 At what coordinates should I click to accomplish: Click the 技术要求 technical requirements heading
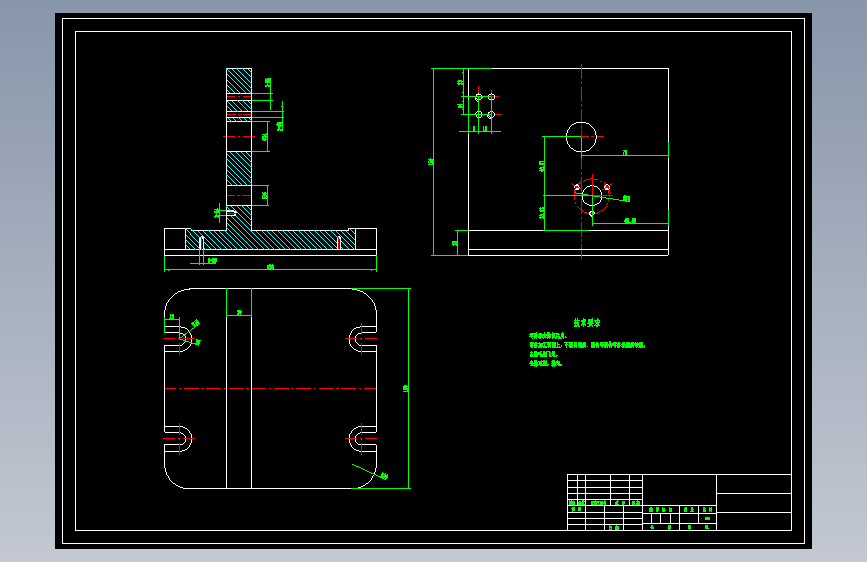(x=587, y=323)
